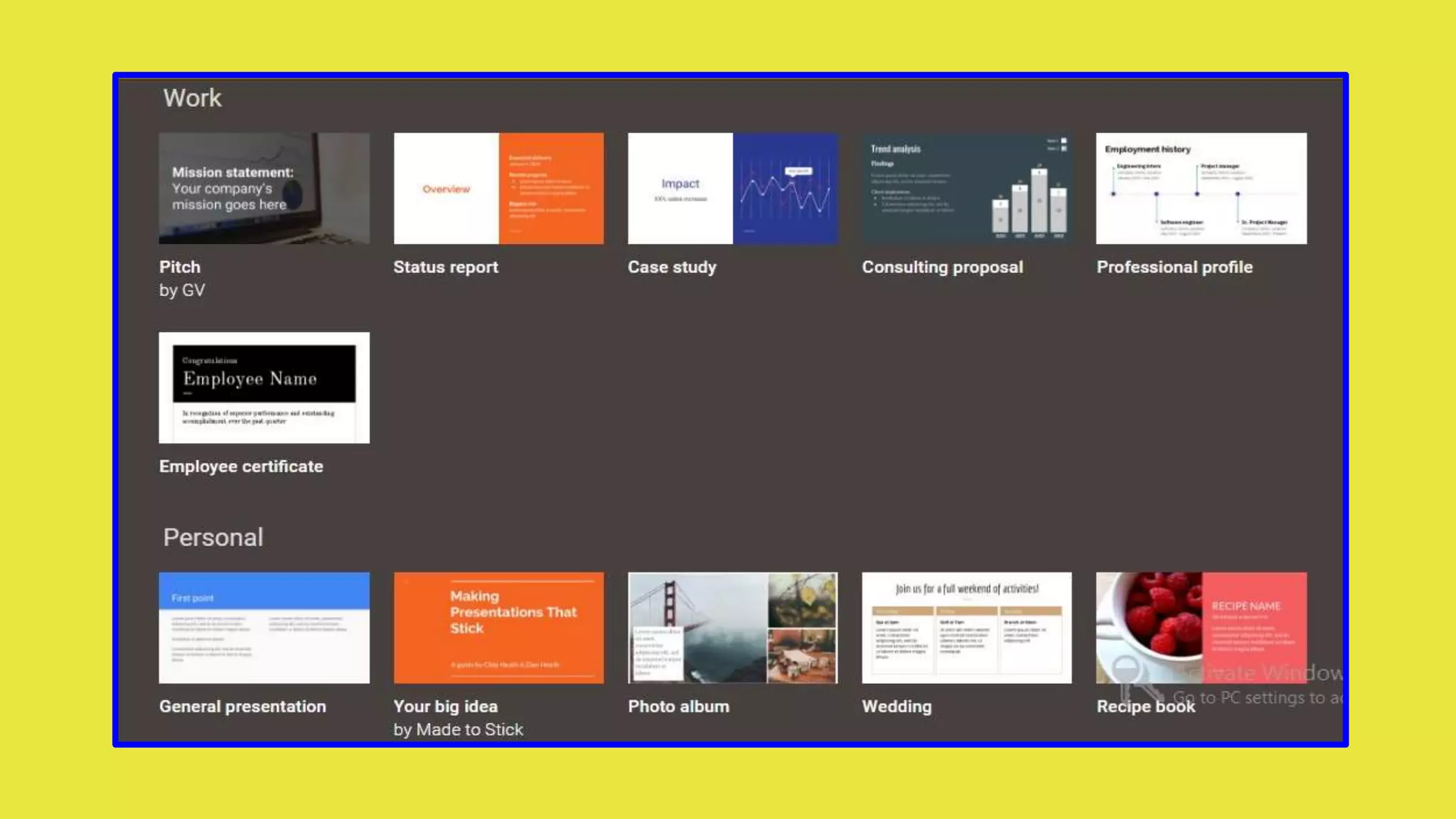Choose the Recipe book raspberry thumbnail

click(1201, 628)
